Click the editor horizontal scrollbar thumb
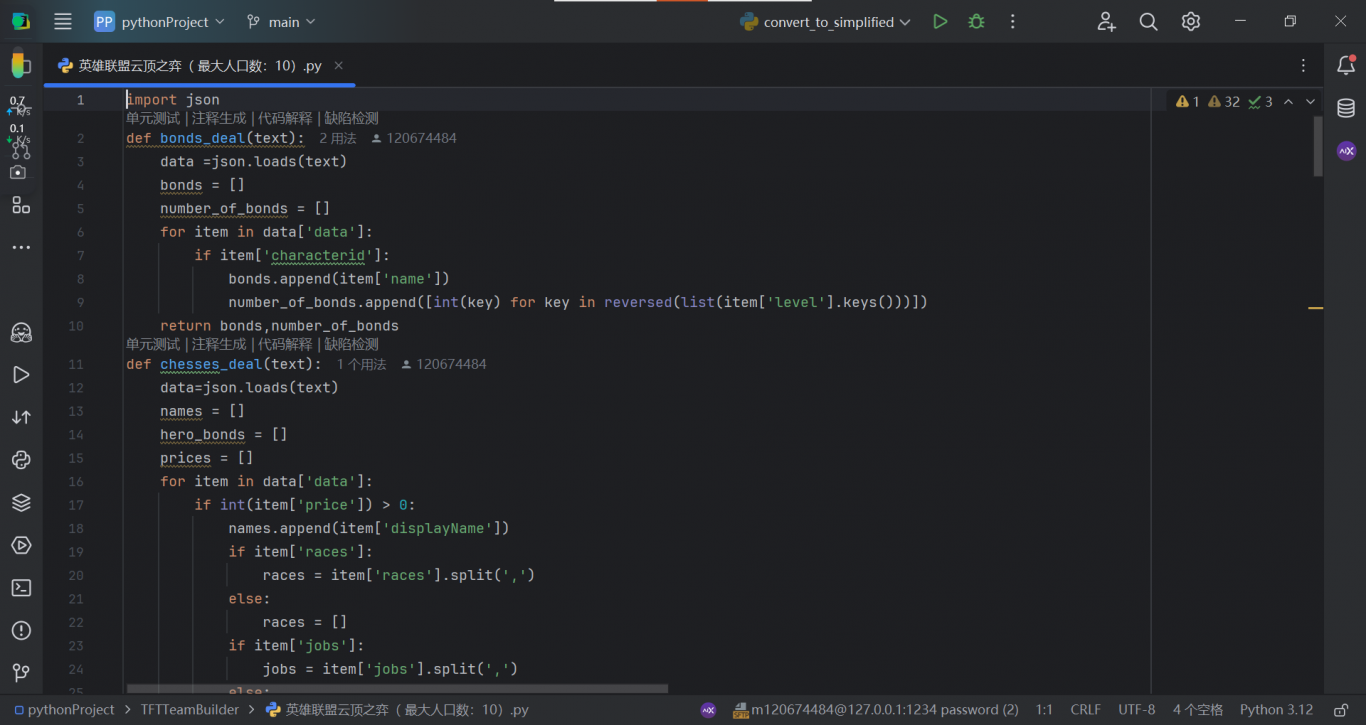 (397, 688)
